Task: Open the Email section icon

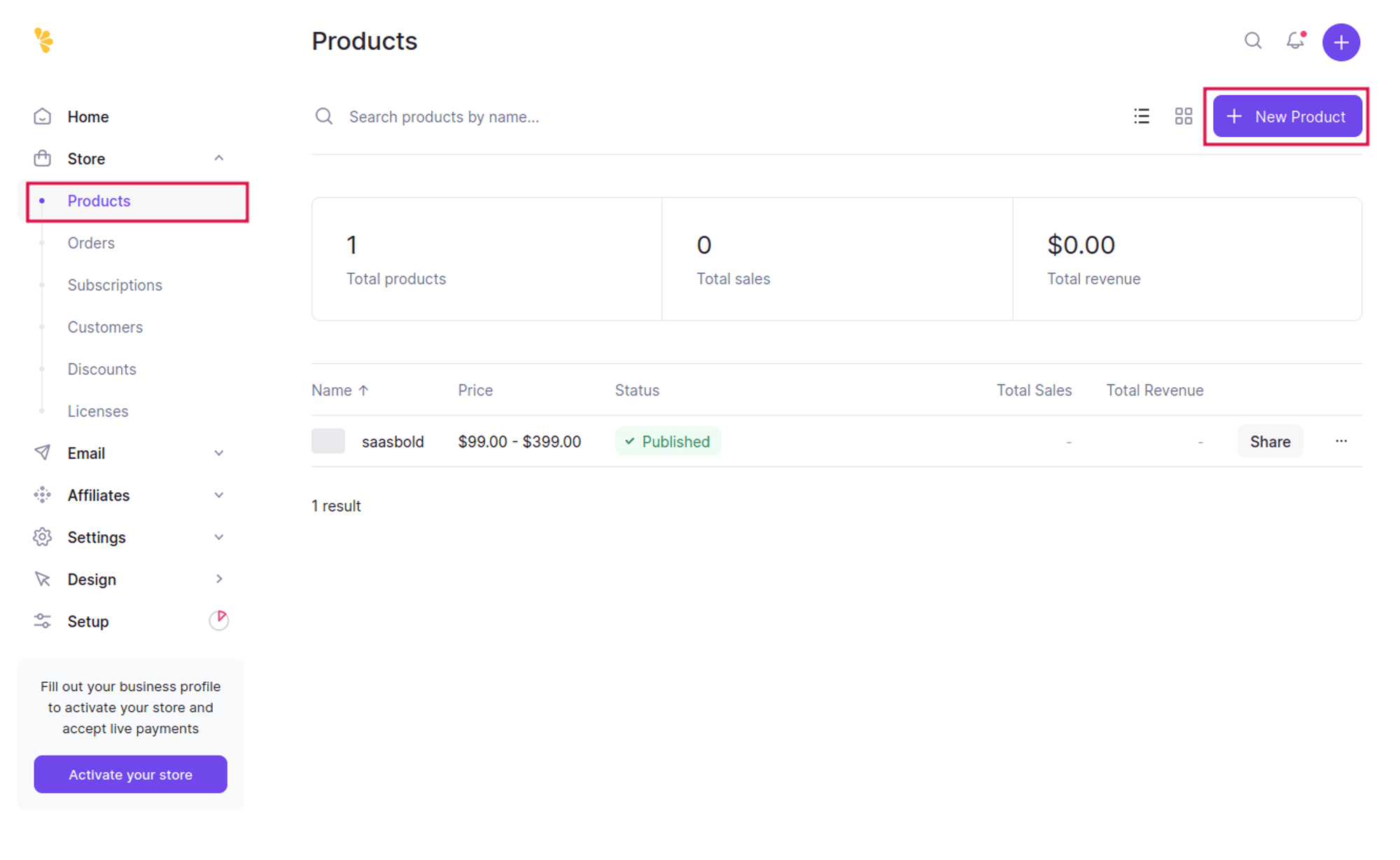Action: click(42, 452)
